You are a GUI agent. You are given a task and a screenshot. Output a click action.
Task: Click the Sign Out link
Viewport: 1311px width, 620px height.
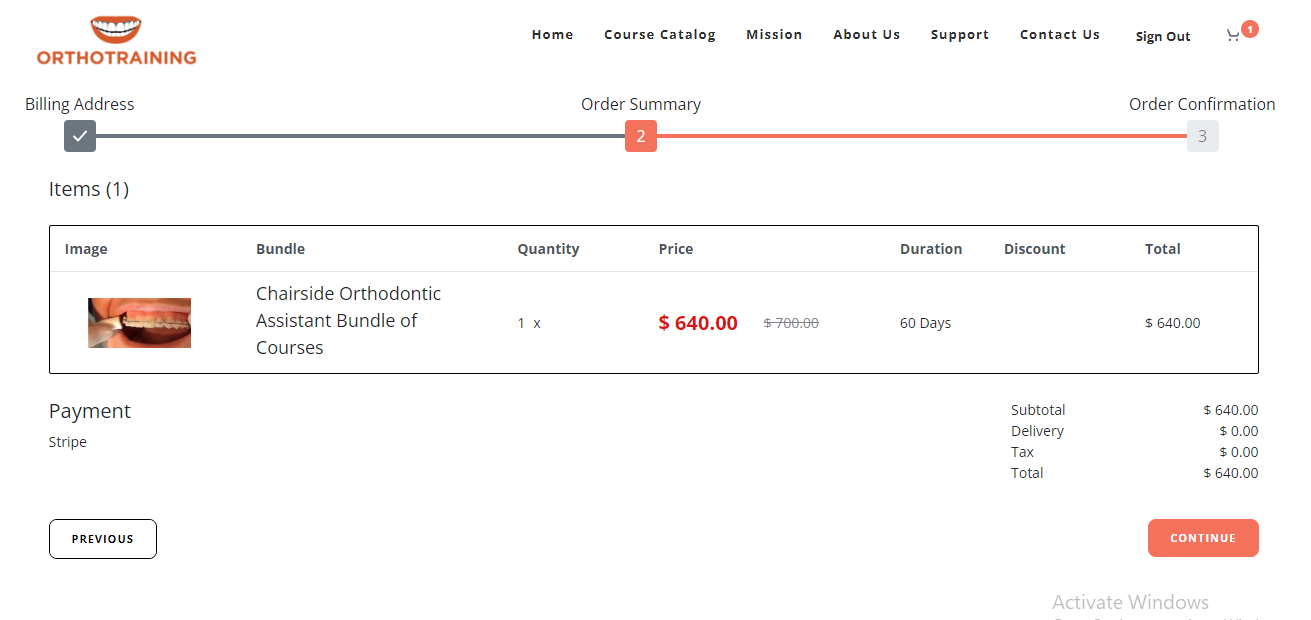(x=1163, y=37)
